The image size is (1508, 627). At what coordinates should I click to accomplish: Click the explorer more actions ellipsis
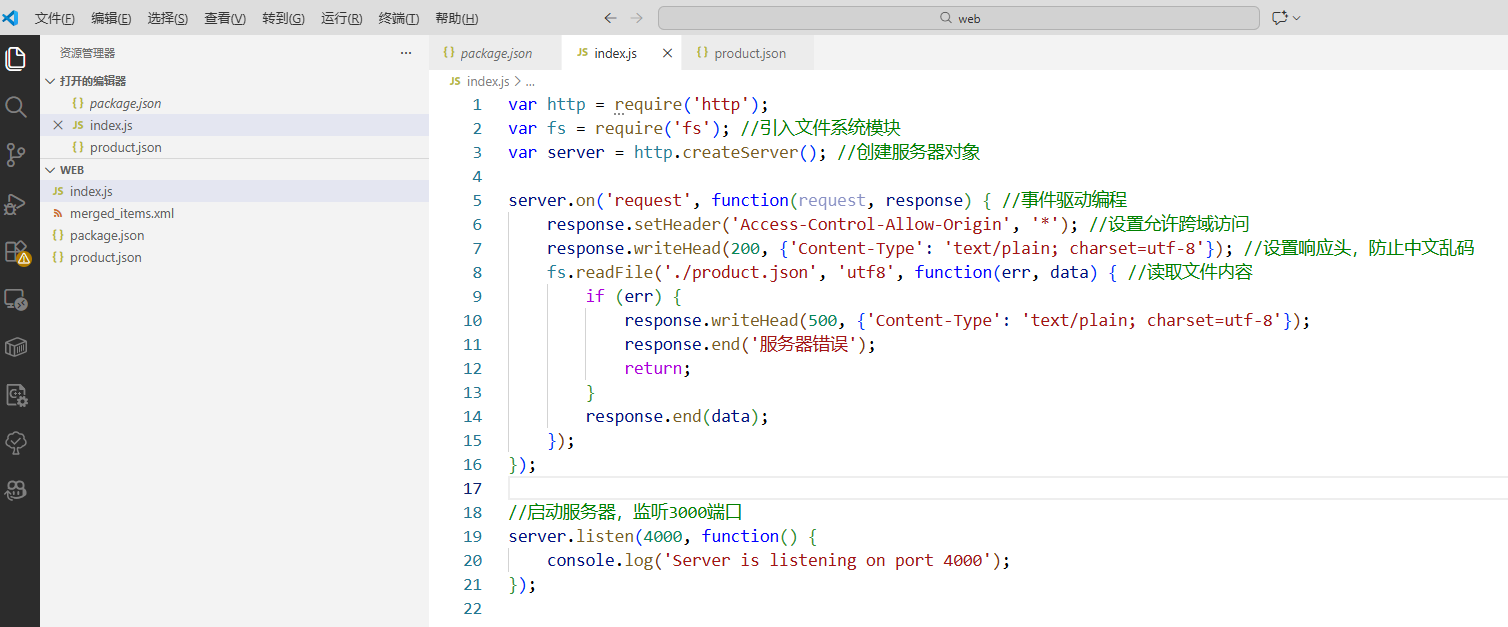pos(405,53)
